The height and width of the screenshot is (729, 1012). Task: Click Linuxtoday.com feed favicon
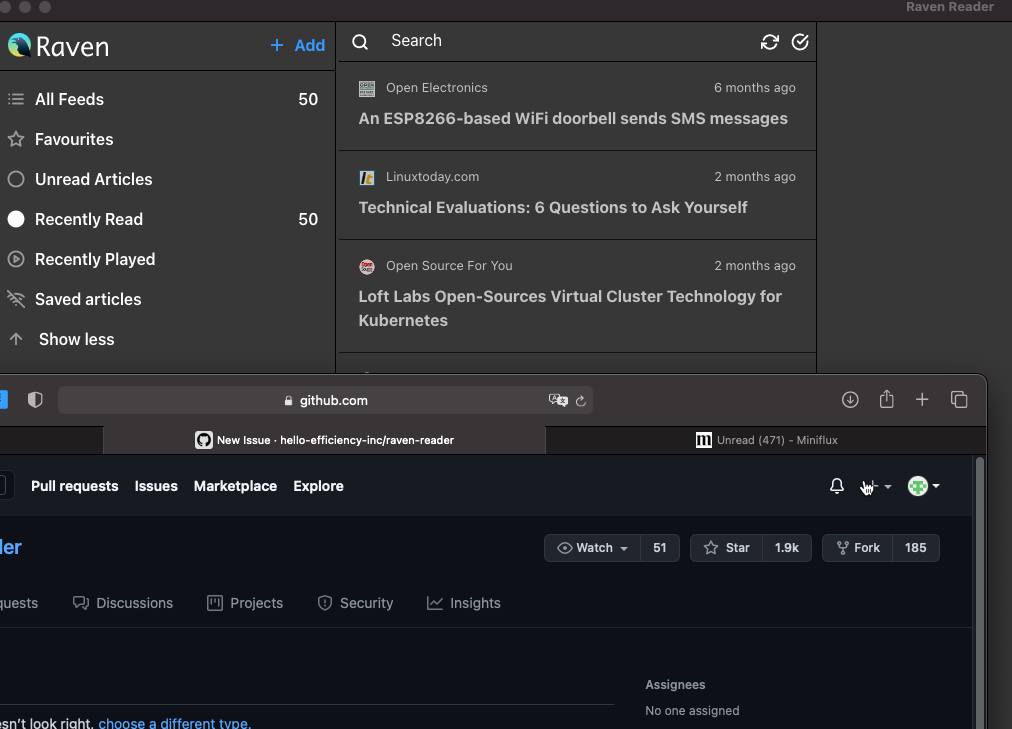pos(367,177)
